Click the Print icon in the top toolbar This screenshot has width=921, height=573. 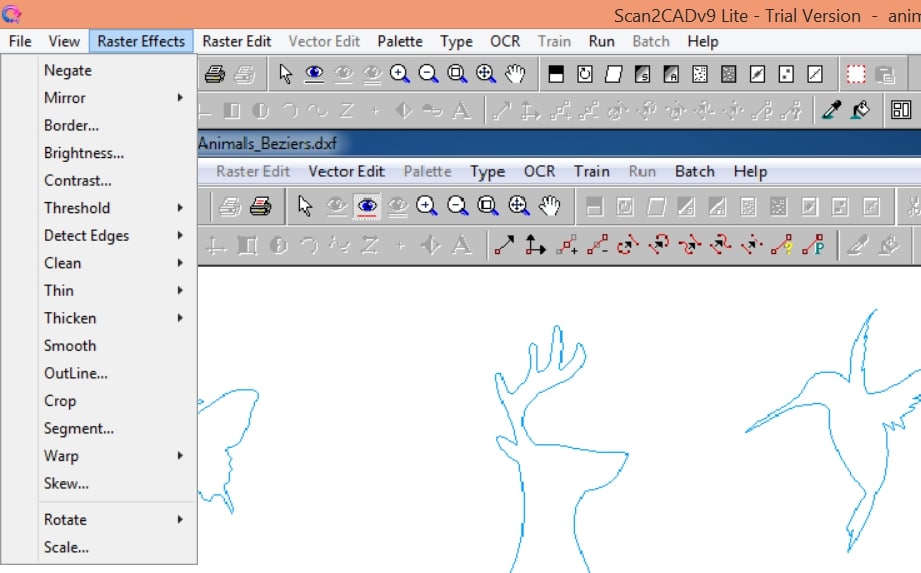click(x=215, y=74)
